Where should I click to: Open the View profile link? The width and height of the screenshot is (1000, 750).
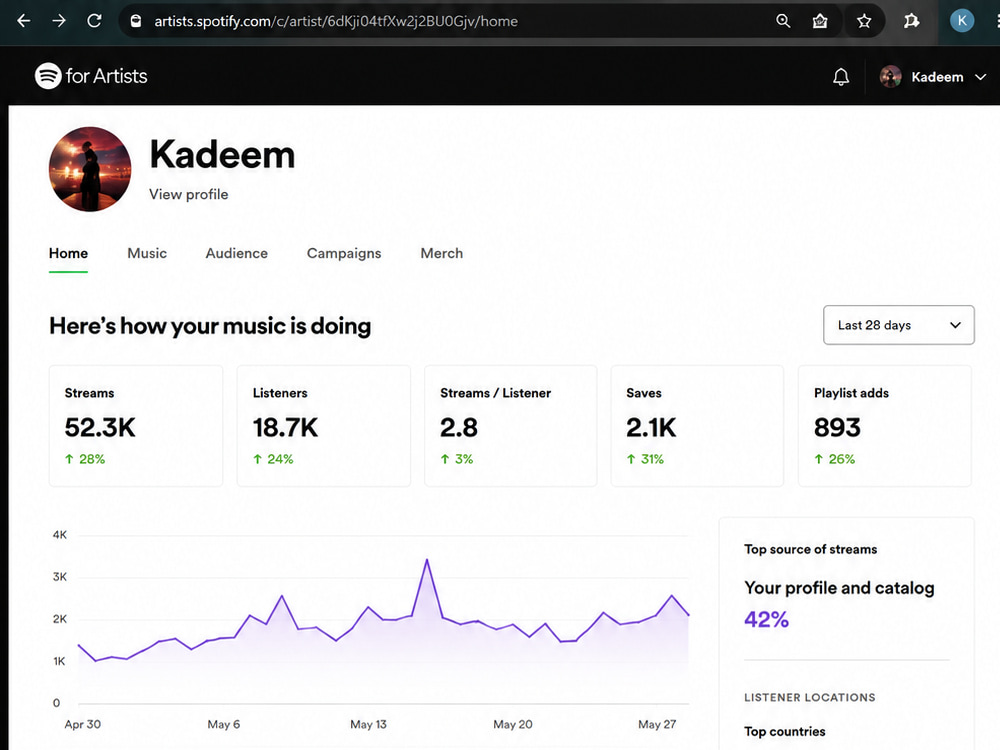tap(189, 195)
